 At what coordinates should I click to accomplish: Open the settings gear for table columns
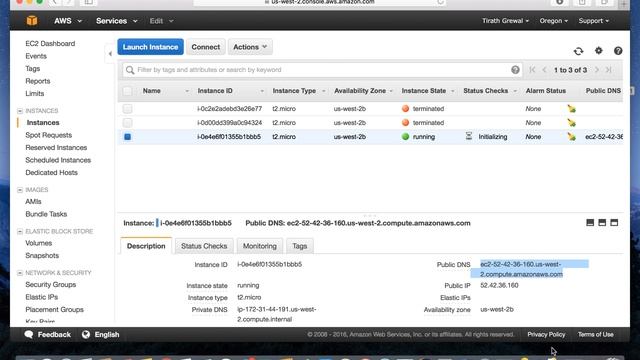click(598, 51)
